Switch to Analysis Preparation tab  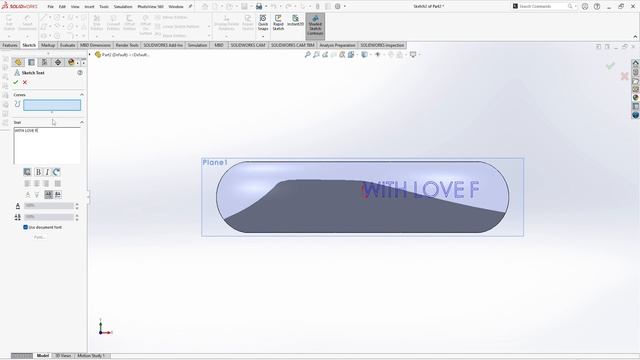coord(337,45)
